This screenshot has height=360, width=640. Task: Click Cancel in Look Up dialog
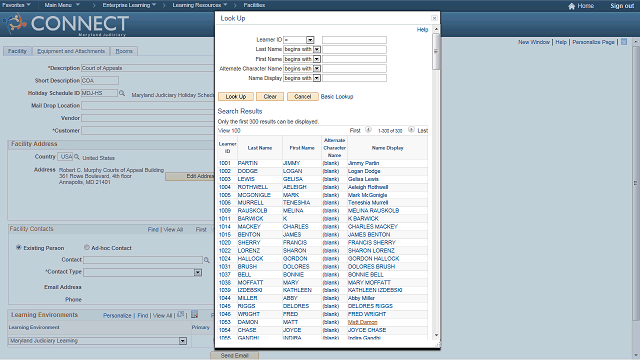click(302, 97)
